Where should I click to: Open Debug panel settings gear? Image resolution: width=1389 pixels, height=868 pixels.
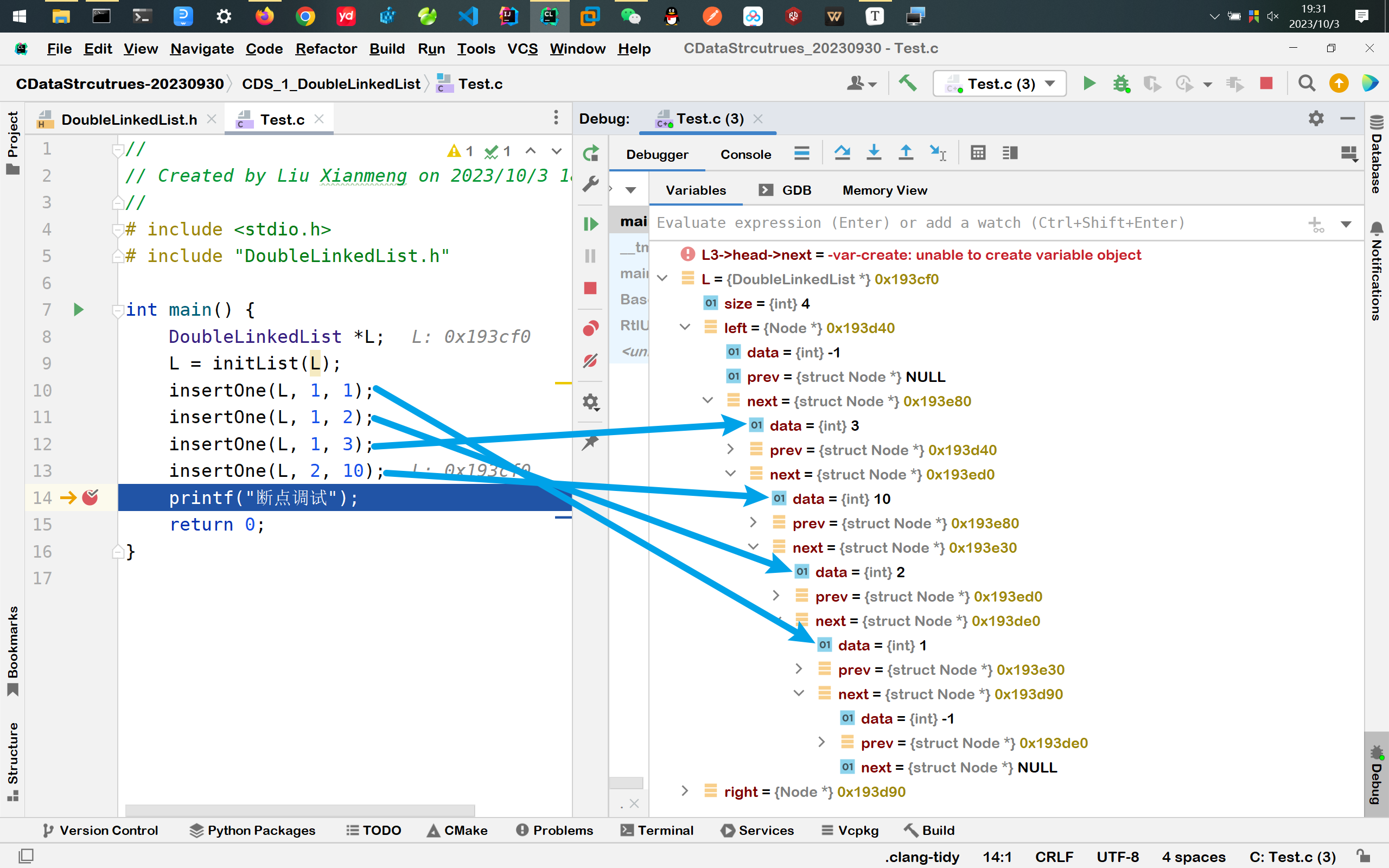1316,118
